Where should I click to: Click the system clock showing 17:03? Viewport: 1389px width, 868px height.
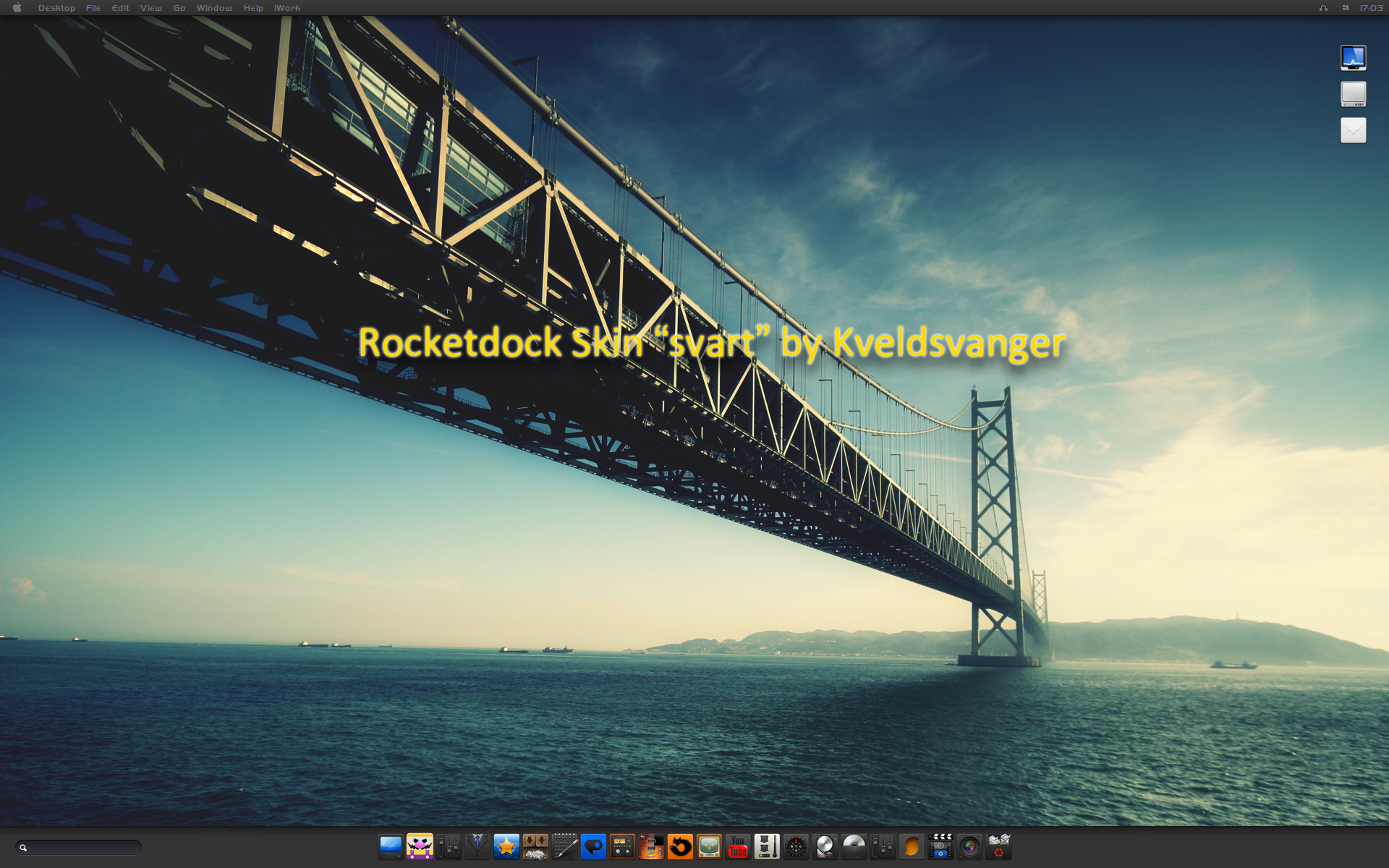tap(1370, 8)
